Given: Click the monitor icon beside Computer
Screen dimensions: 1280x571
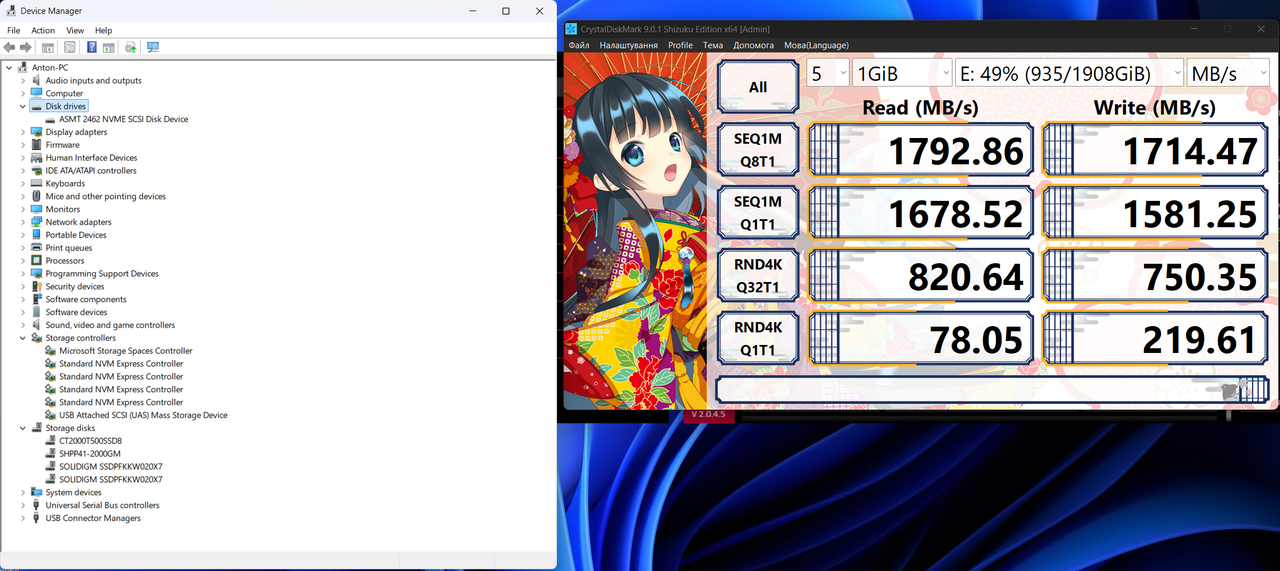Looking at the screenshot, I should tap(37, 93).
